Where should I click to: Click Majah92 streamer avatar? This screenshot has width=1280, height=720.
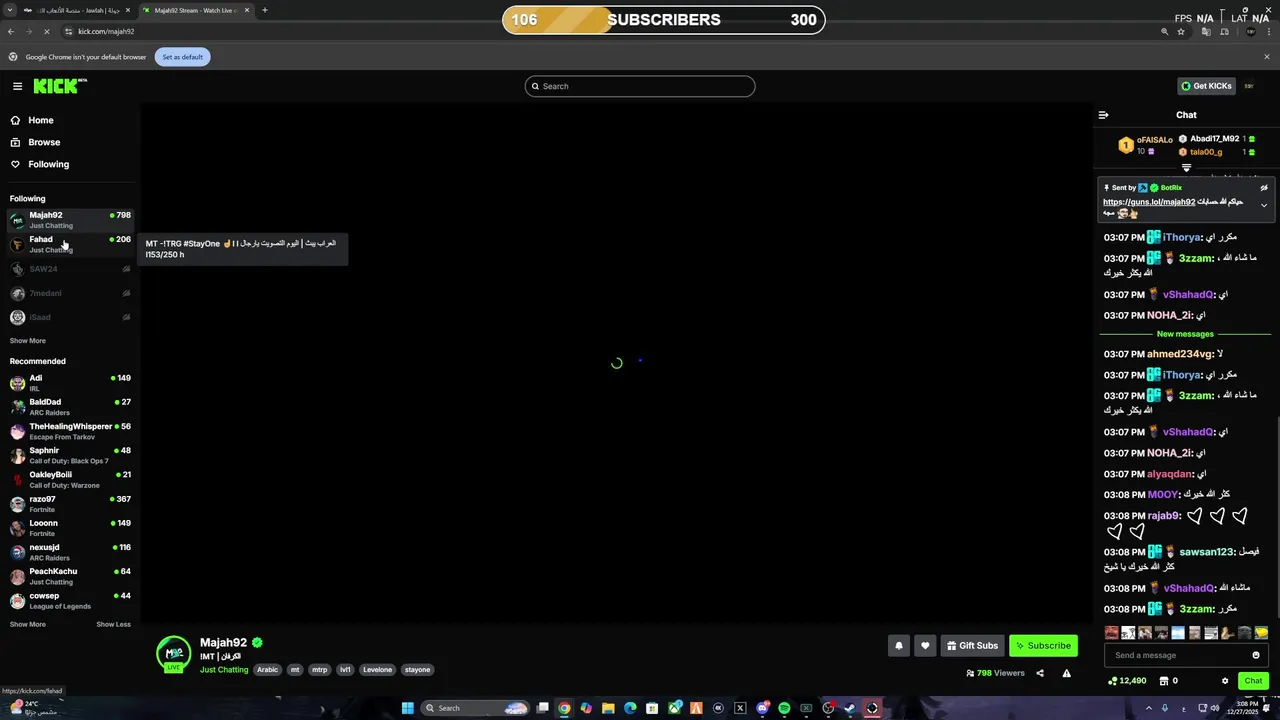174,653
